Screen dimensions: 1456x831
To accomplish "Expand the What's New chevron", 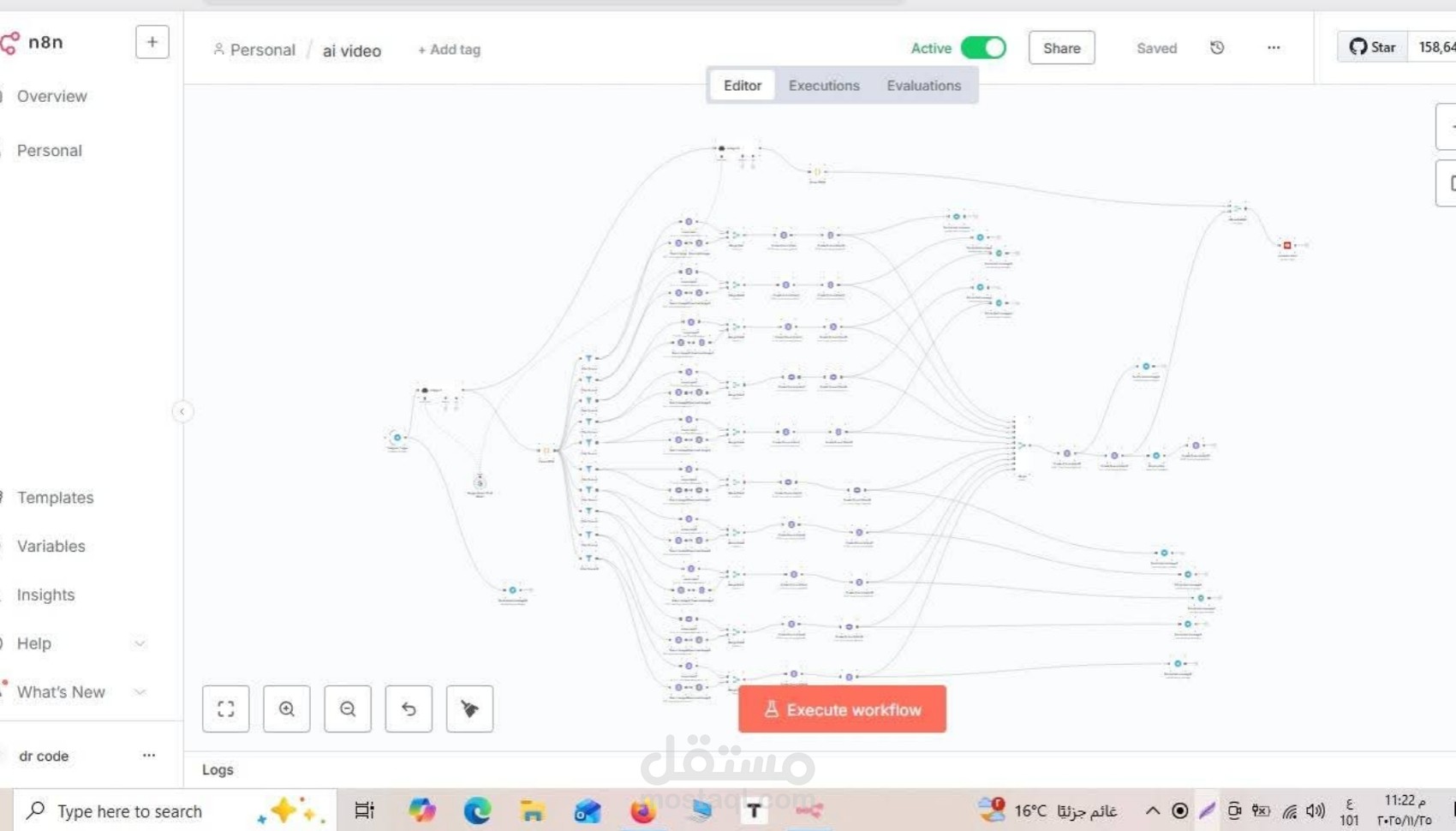I will [140, 691].
